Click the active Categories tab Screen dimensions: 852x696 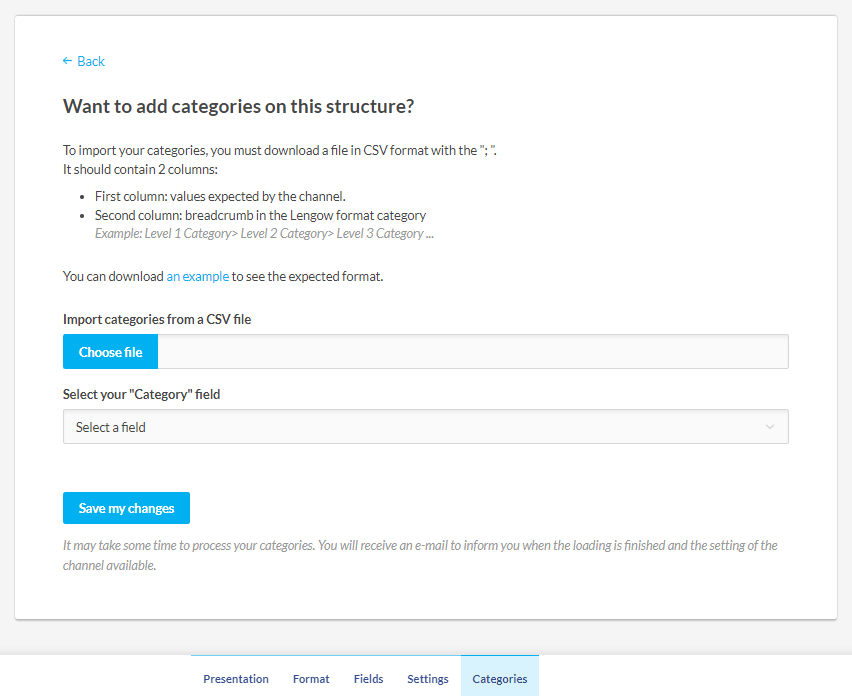500,679
